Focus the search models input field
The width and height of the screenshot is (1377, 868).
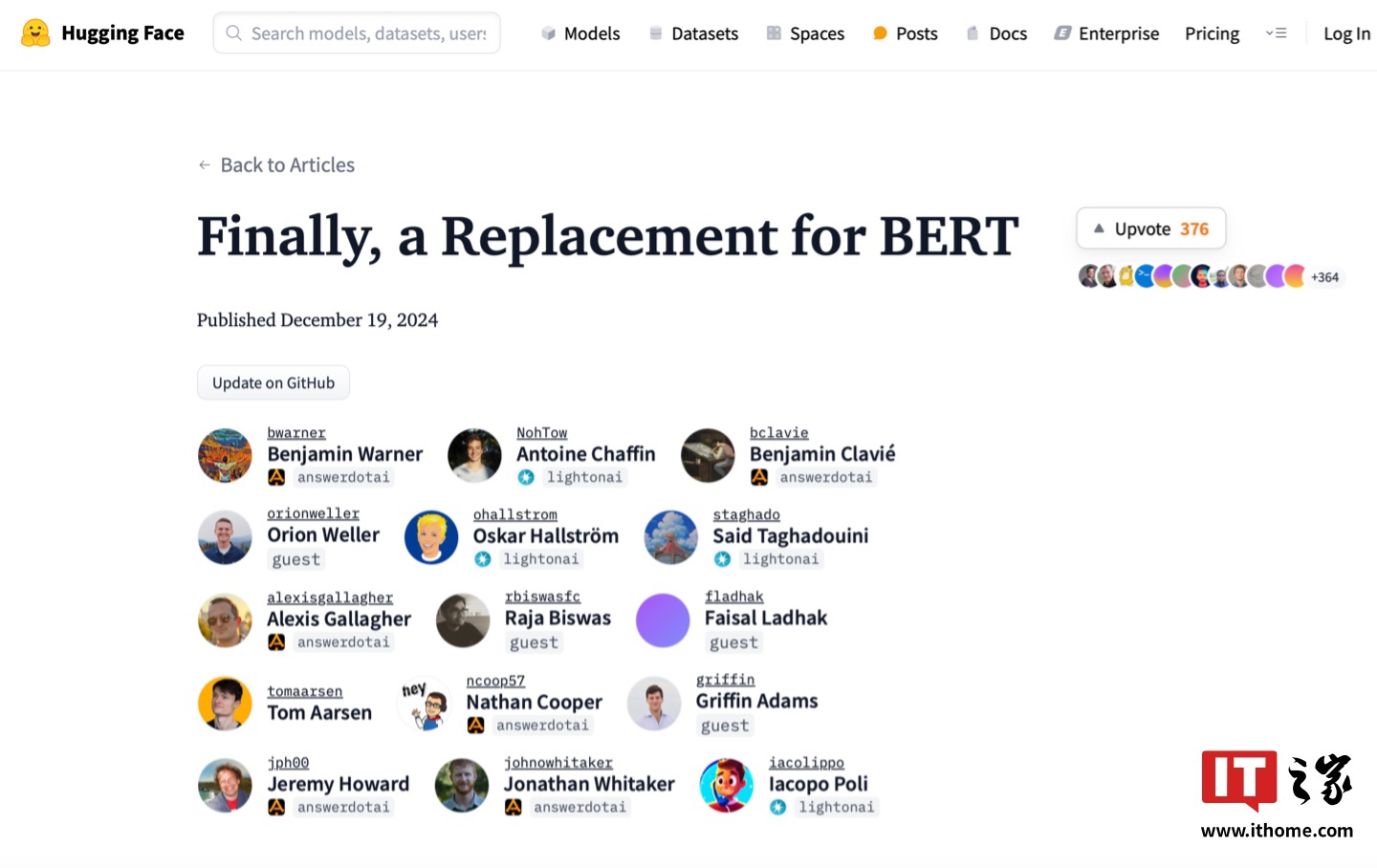pyautogui.click(x=368, y=33)
